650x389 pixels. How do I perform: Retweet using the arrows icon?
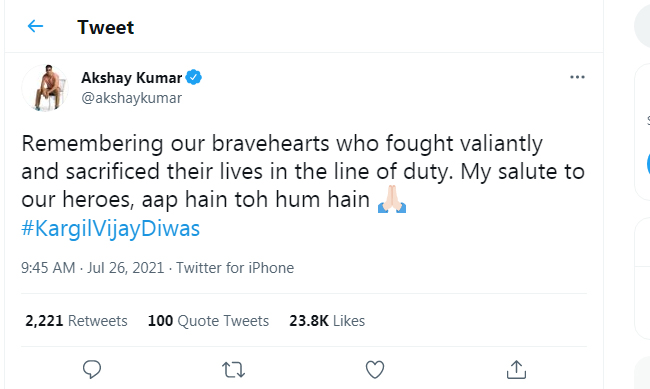(233, 370)
